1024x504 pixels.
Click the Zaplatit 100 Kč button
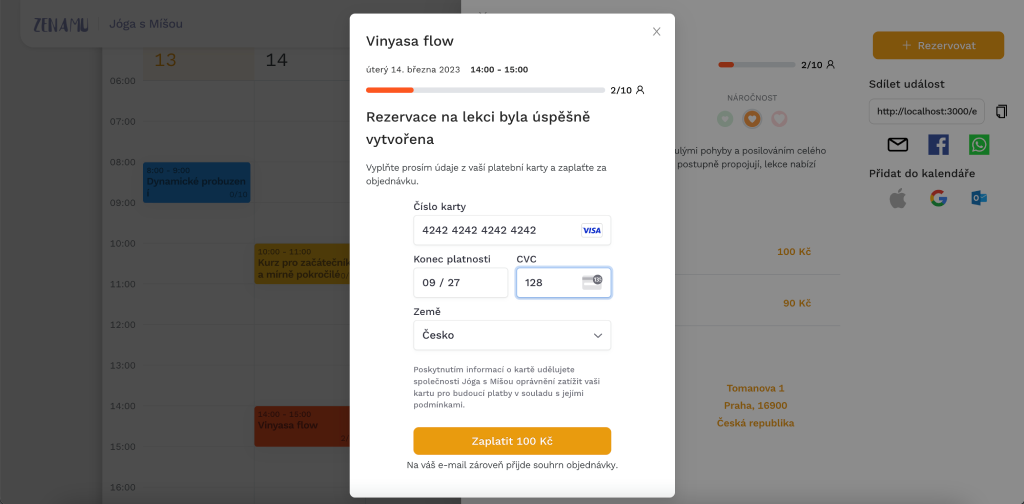coord(512,441)
